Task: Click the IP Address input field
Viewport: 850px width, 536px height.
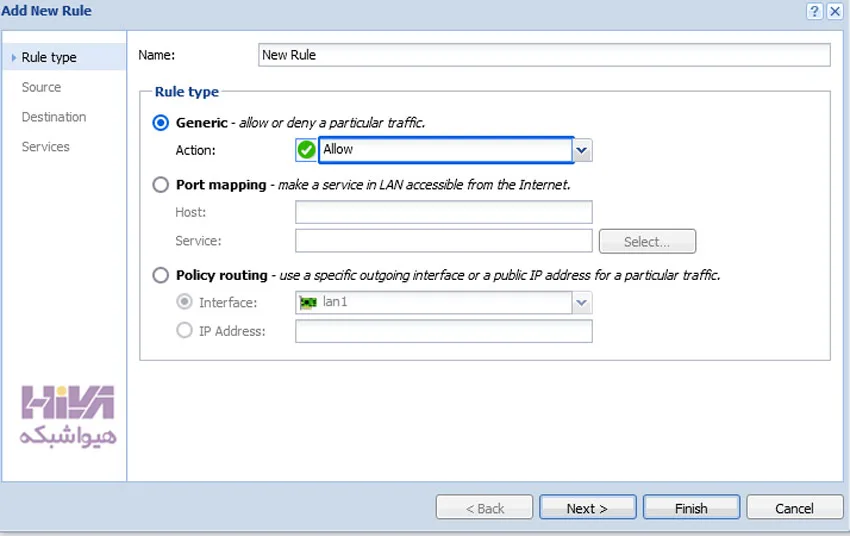Action: [443, 331]
